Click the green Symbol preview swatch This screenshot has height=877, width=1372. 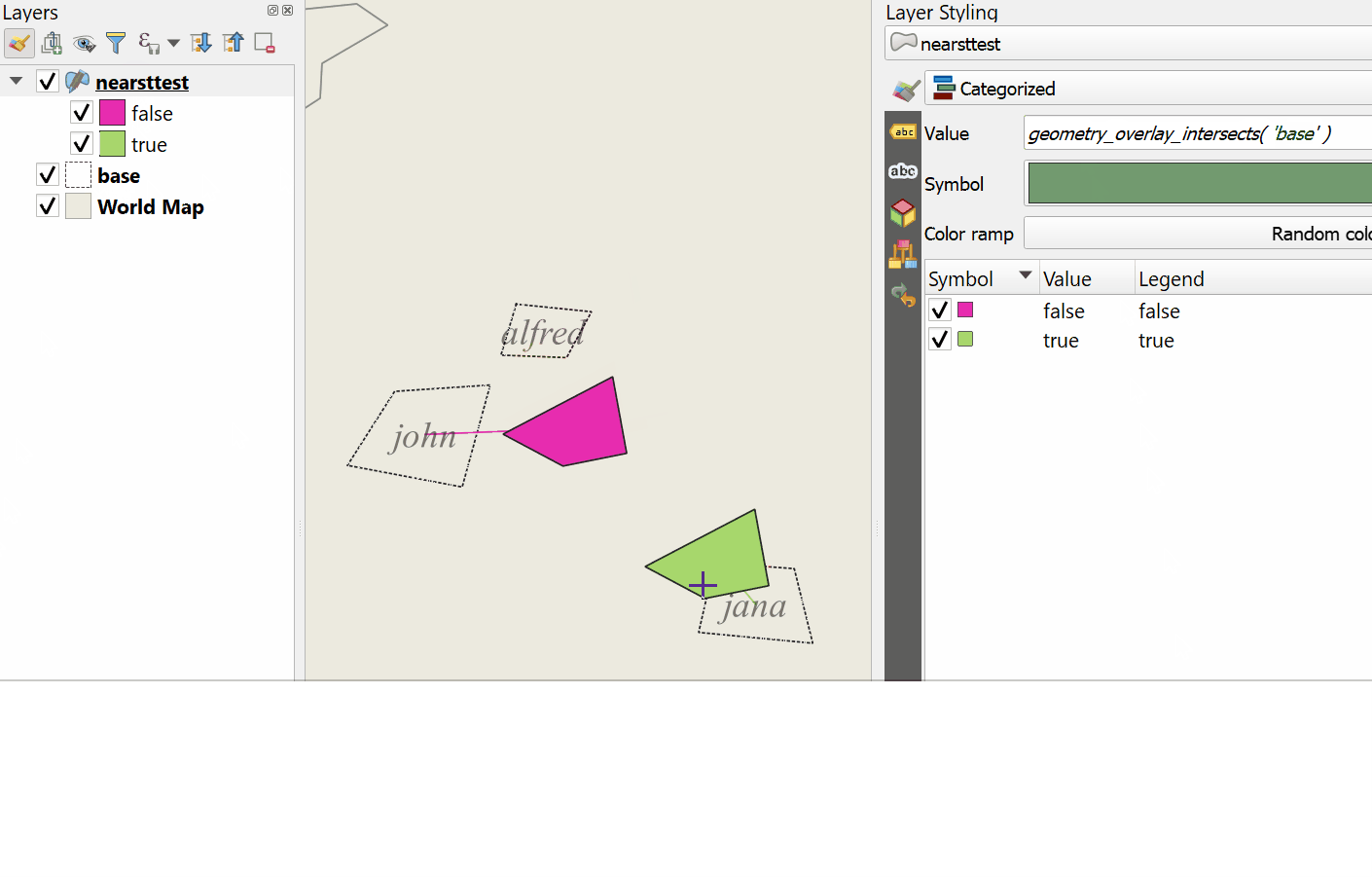pos(1199,183)
